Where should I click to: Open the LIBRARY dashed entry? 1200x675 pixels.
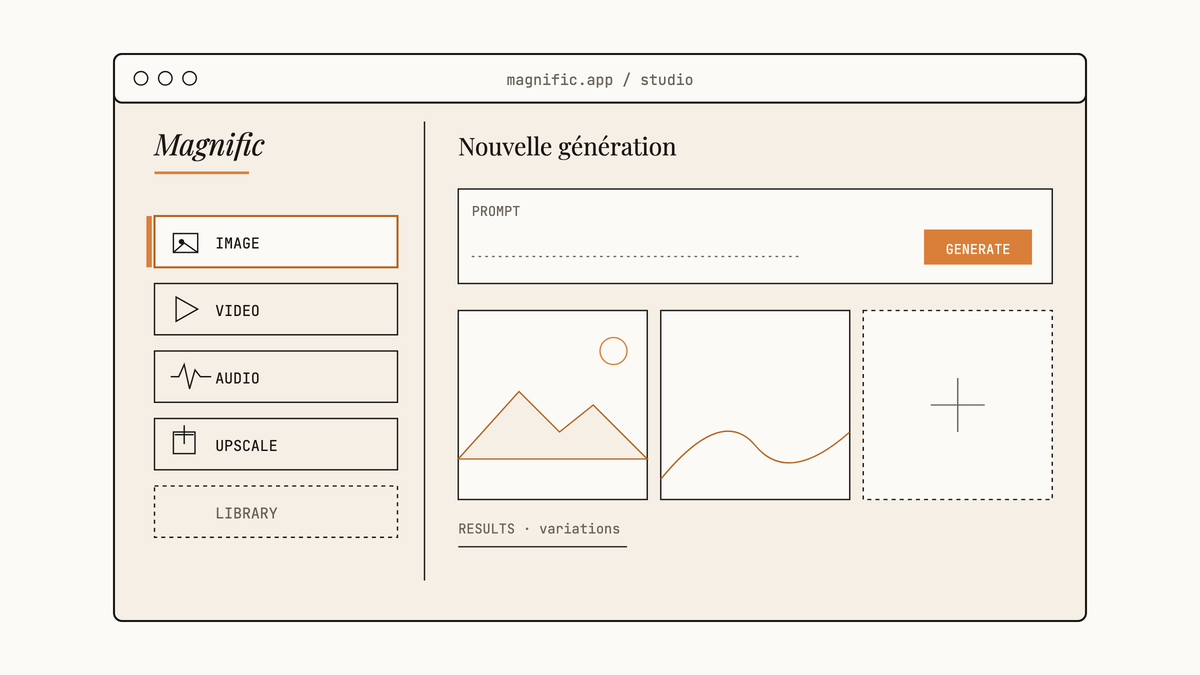pos(275,512)
